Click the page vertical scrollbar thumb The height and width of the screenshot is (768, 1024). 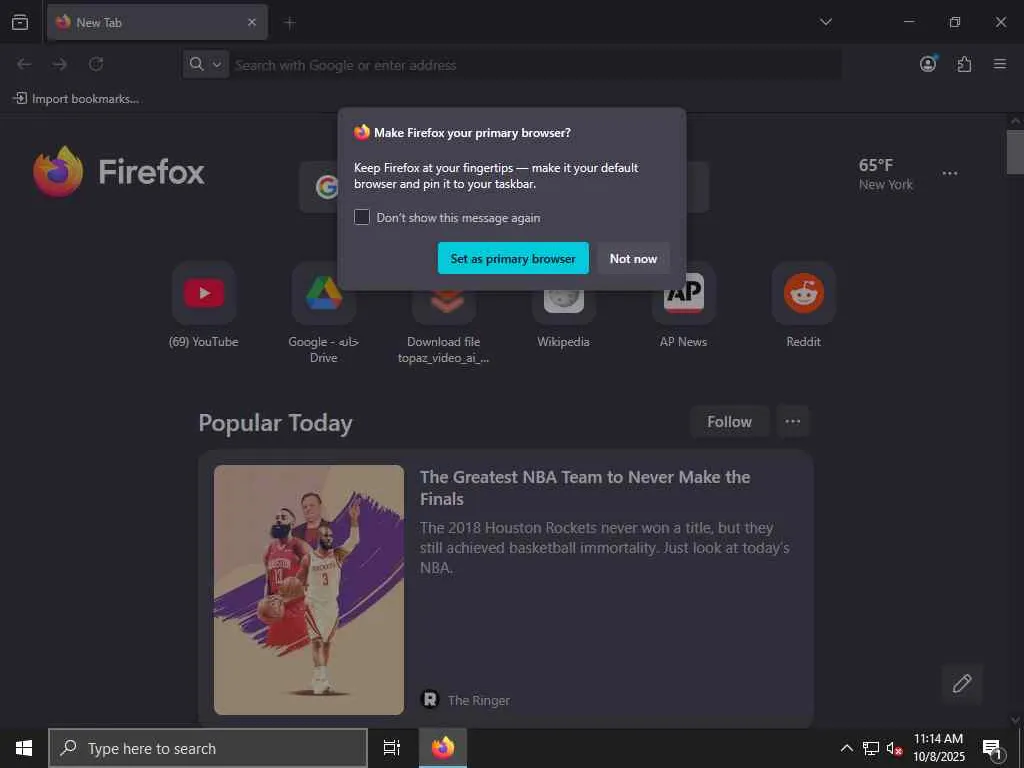pos(1015,152)
